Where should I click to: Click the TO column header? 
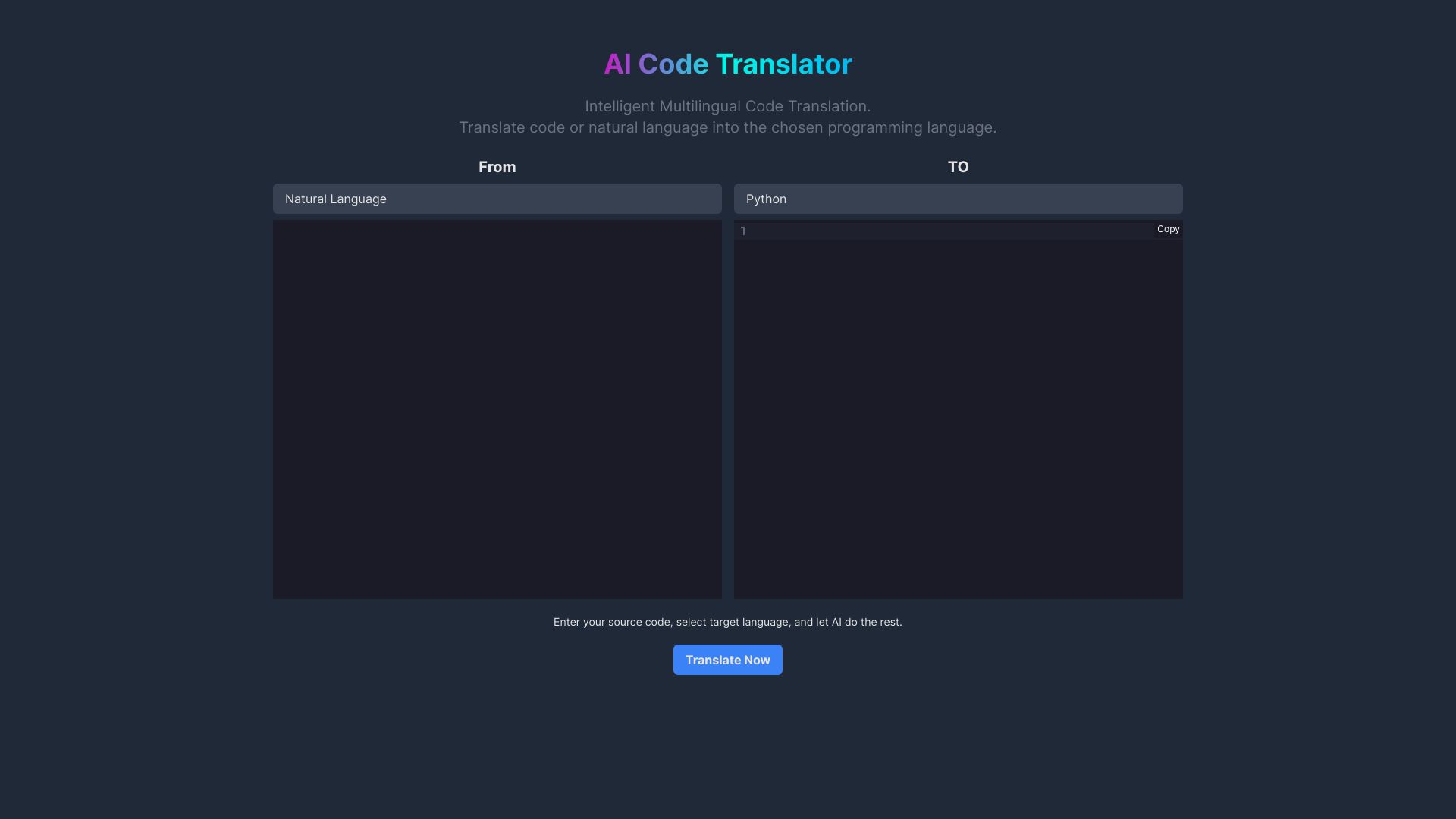point(958,167)
